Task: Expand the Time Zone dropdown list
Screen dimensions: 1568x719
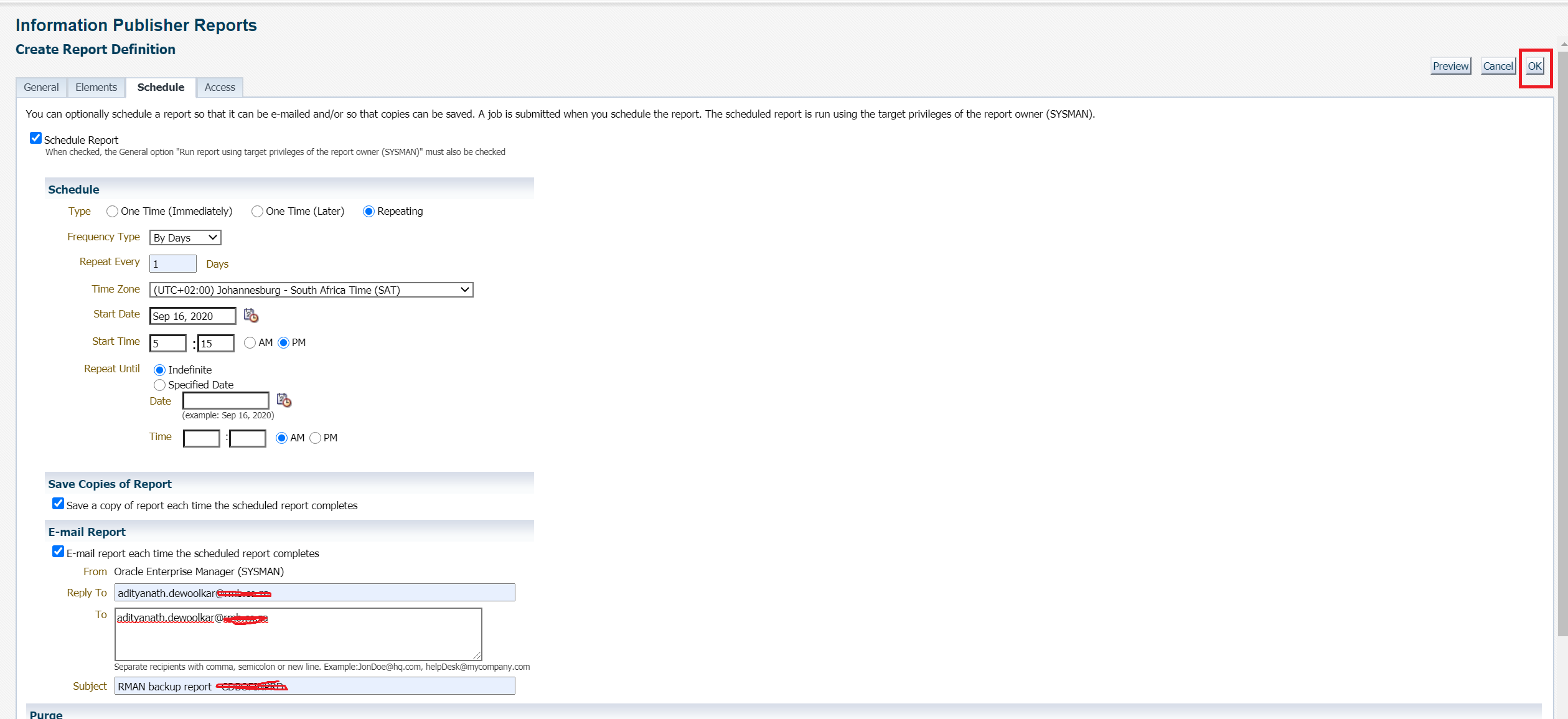Action: point(311,290)
